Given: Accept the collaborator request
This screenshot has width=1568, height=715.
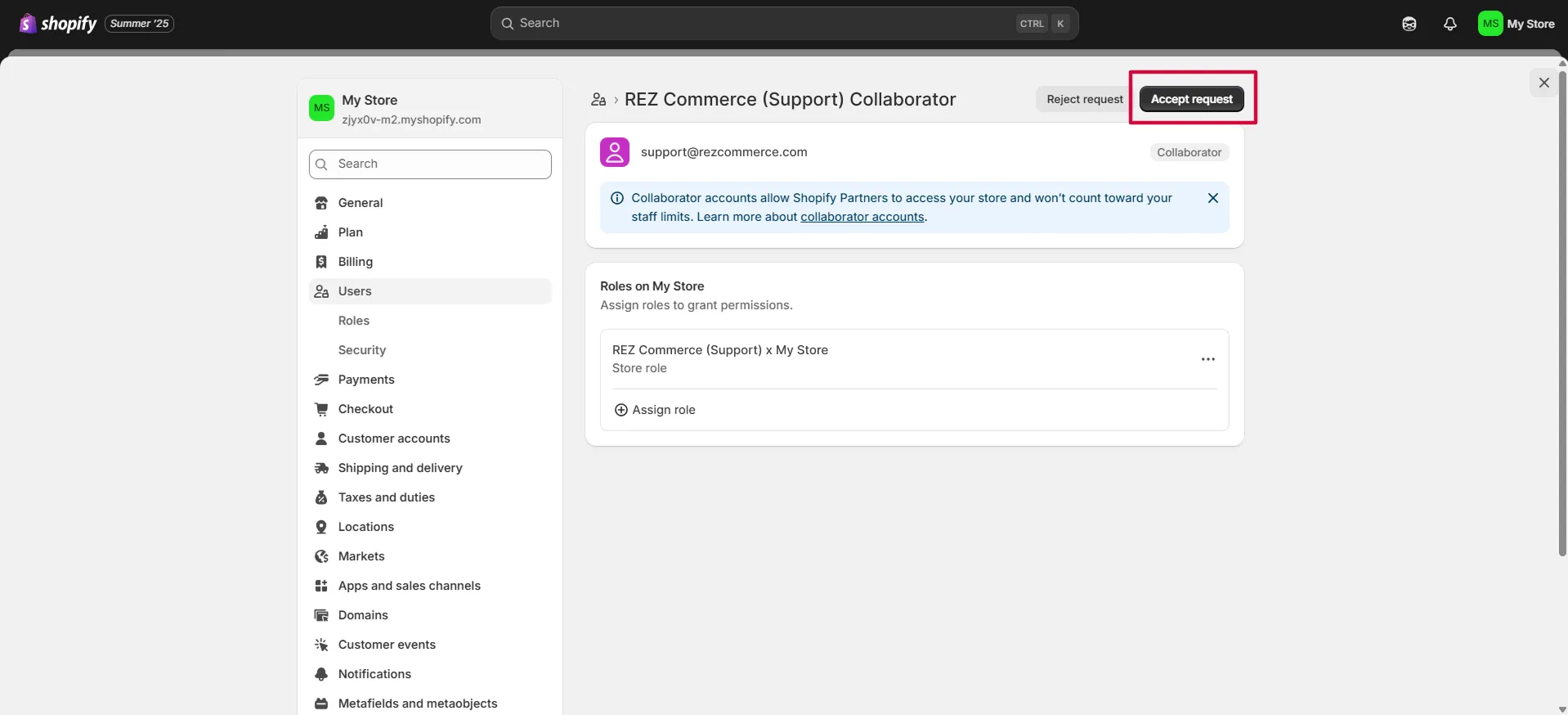Looking at the screenshot, I should pyautogui.click(x=1191, y=99).
